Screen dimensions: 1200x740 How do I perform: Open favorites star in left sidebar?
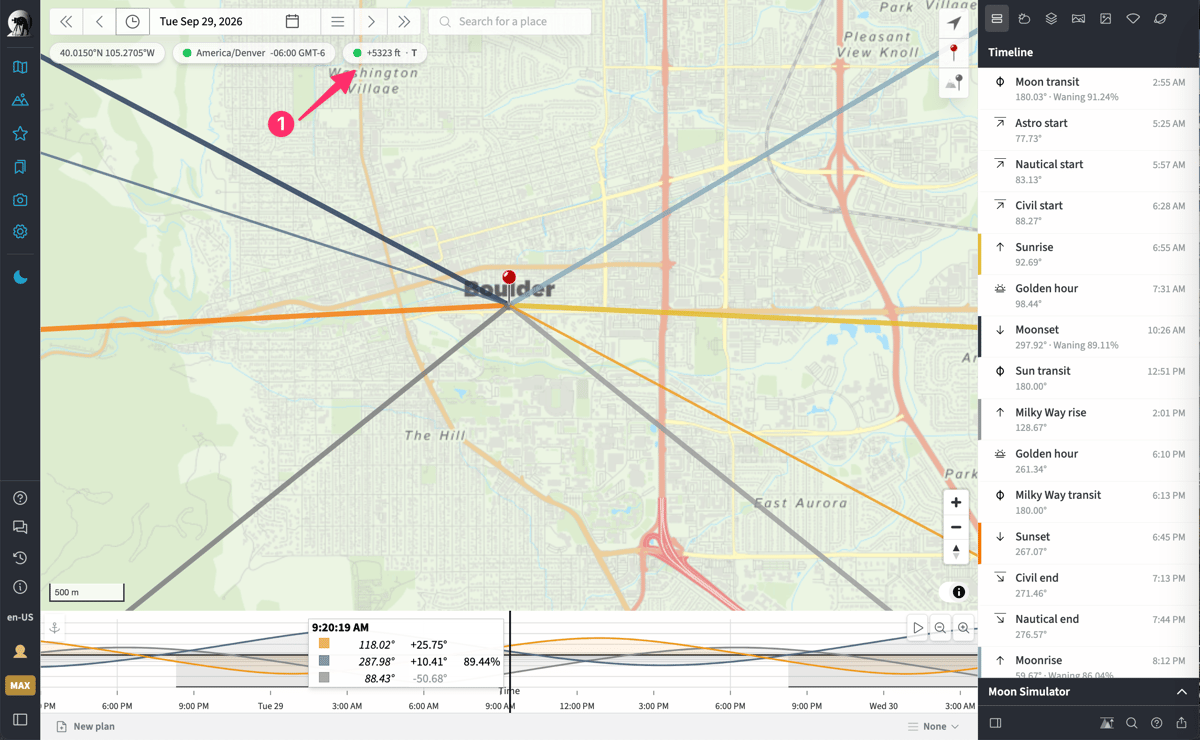click(x=20, y=133)
